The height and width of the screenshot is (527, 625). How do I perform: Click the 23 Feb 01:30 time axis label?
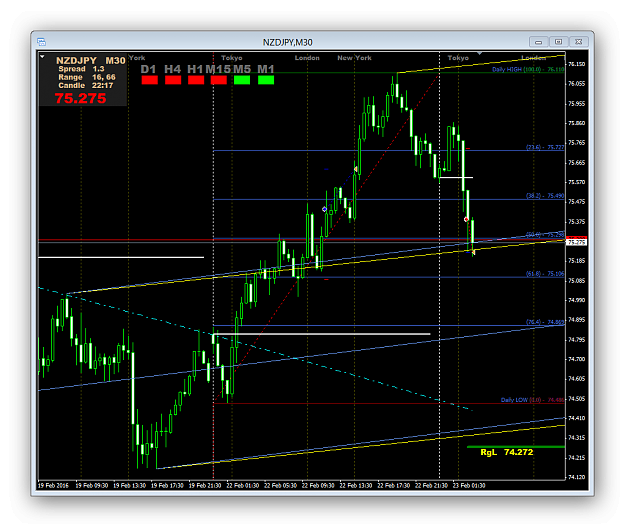(x=469, y=486)
